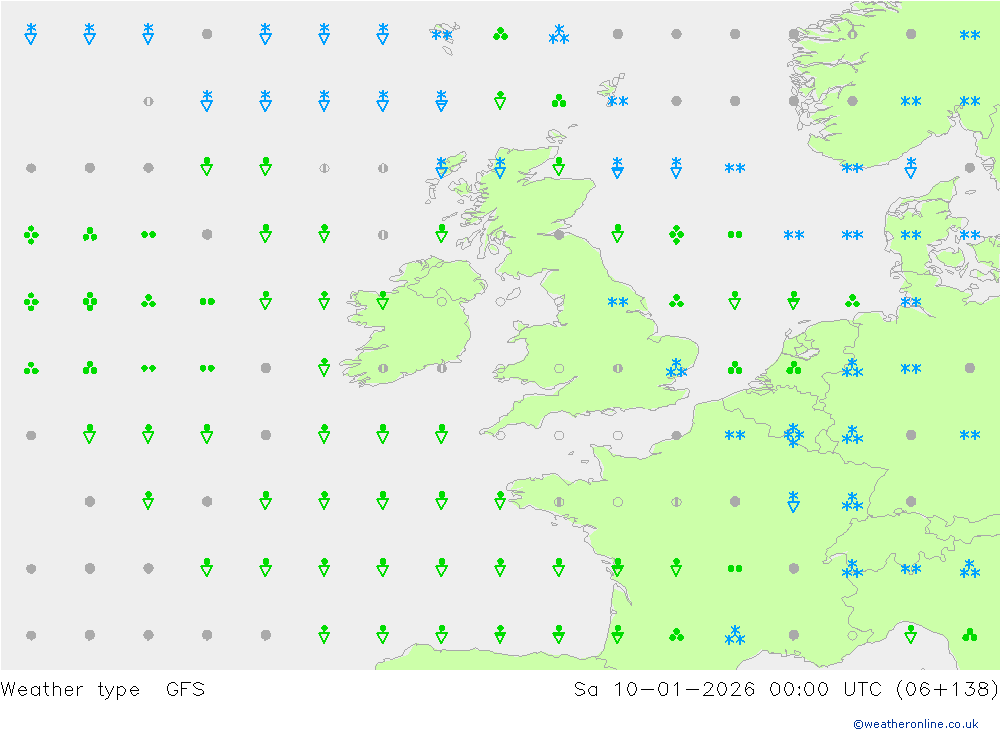Click the snow-shower symbol over eastern France
The height and width of the screenshot is (733, 1000).
(793, 501)
